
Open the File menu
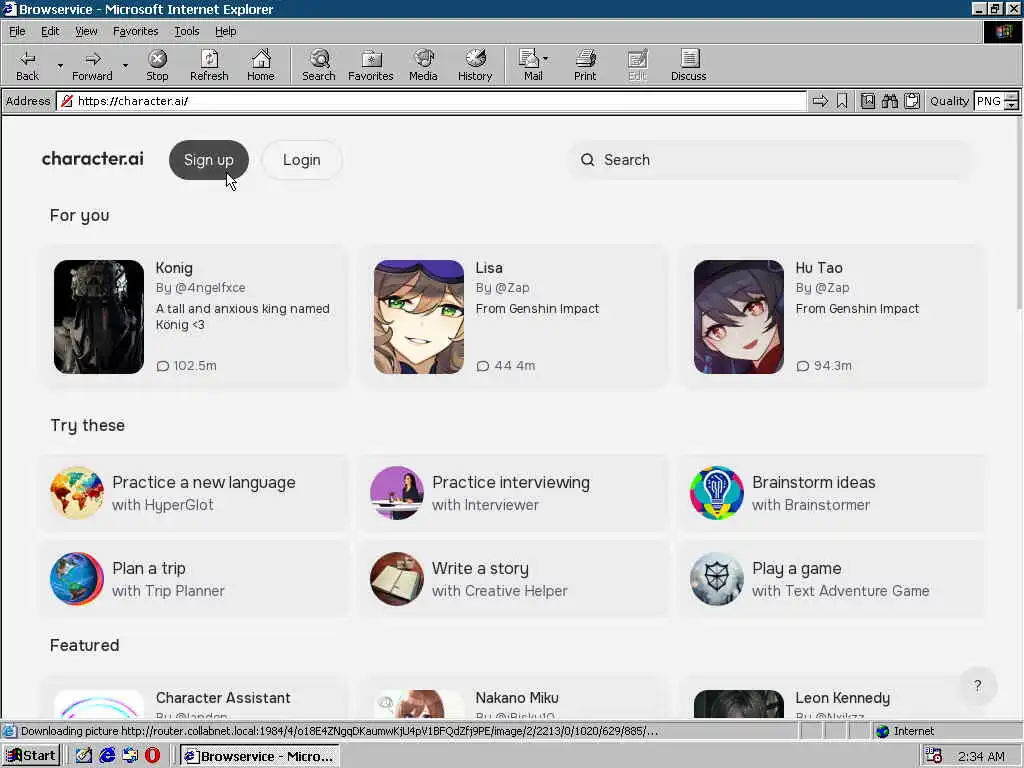coord(17,31)
